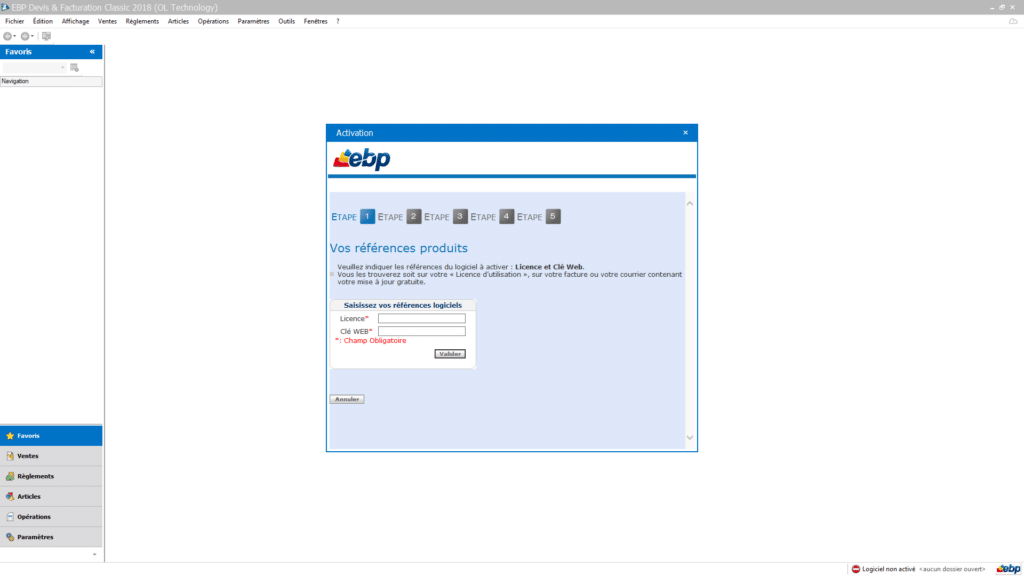Select the Navigation header in sidebar
Image resolution: width=1024 pixels, height=576 pixels.
pos(51,81)
